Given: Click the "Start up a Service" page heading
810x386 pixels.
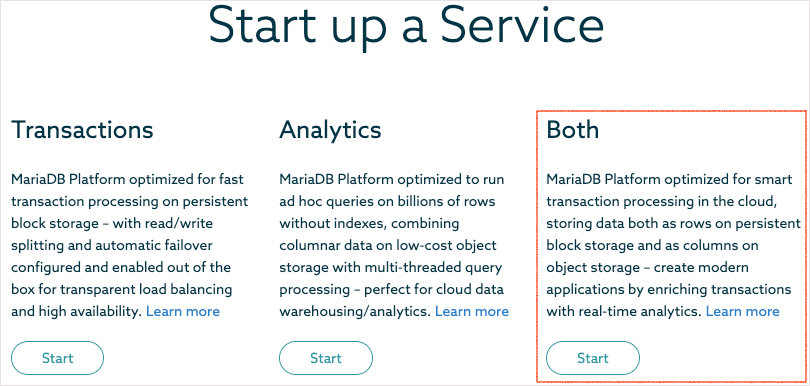Looking at the screenshot, I should tap(406, 25).
